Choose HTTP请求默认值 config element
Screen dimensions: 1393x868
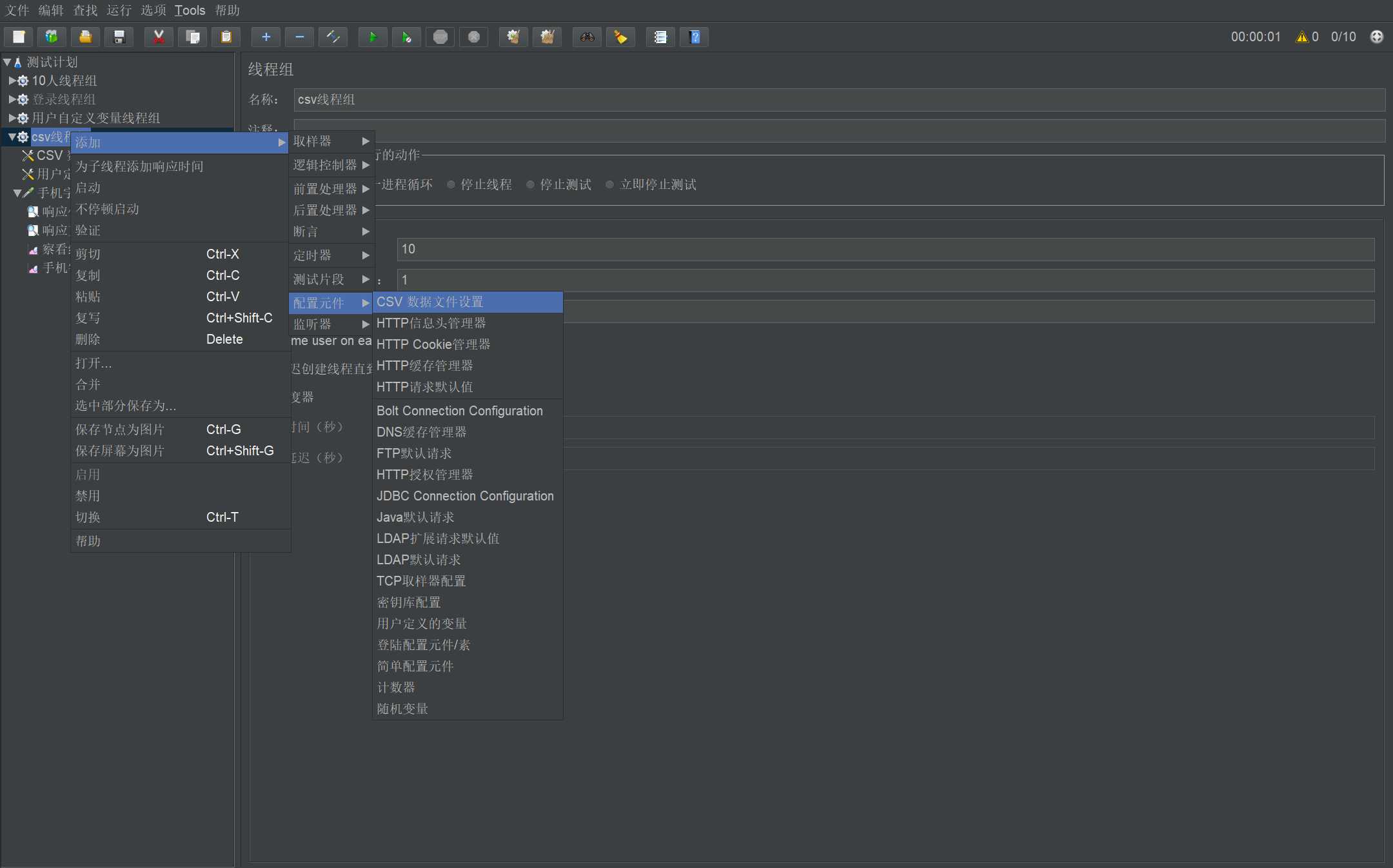(x=468, y=387)
